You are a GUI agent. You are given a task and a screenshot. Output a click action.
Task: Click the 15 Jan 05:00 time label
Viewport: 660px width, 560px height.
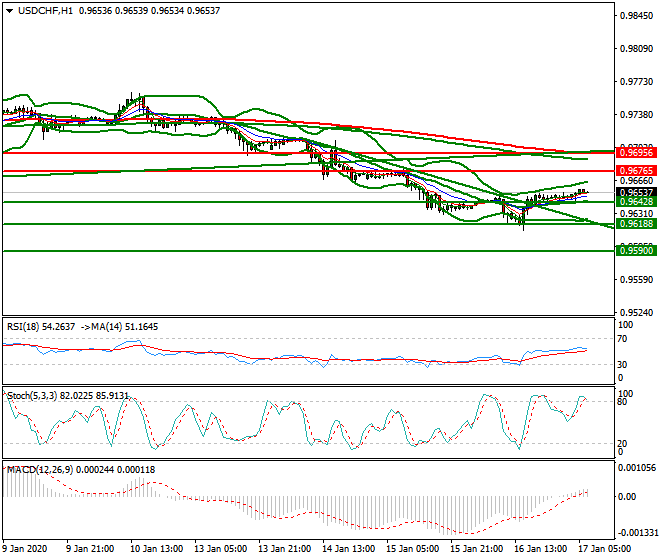(412, 549)
